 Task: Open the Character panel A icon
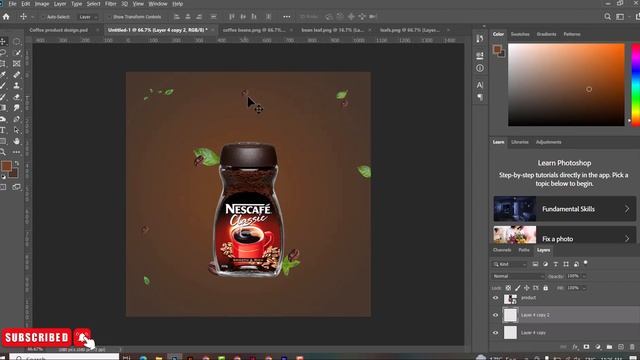(480, 85)
